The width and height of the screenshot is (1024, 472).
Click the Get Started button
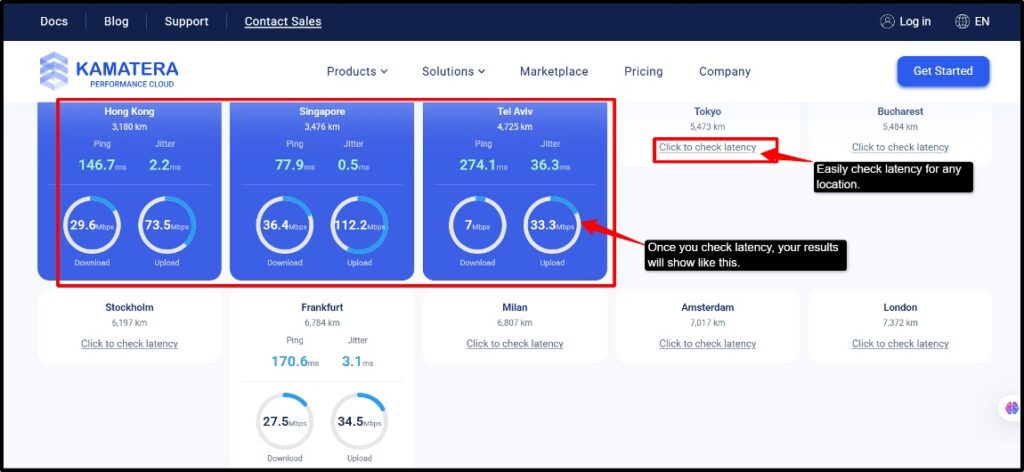[943, 71]
